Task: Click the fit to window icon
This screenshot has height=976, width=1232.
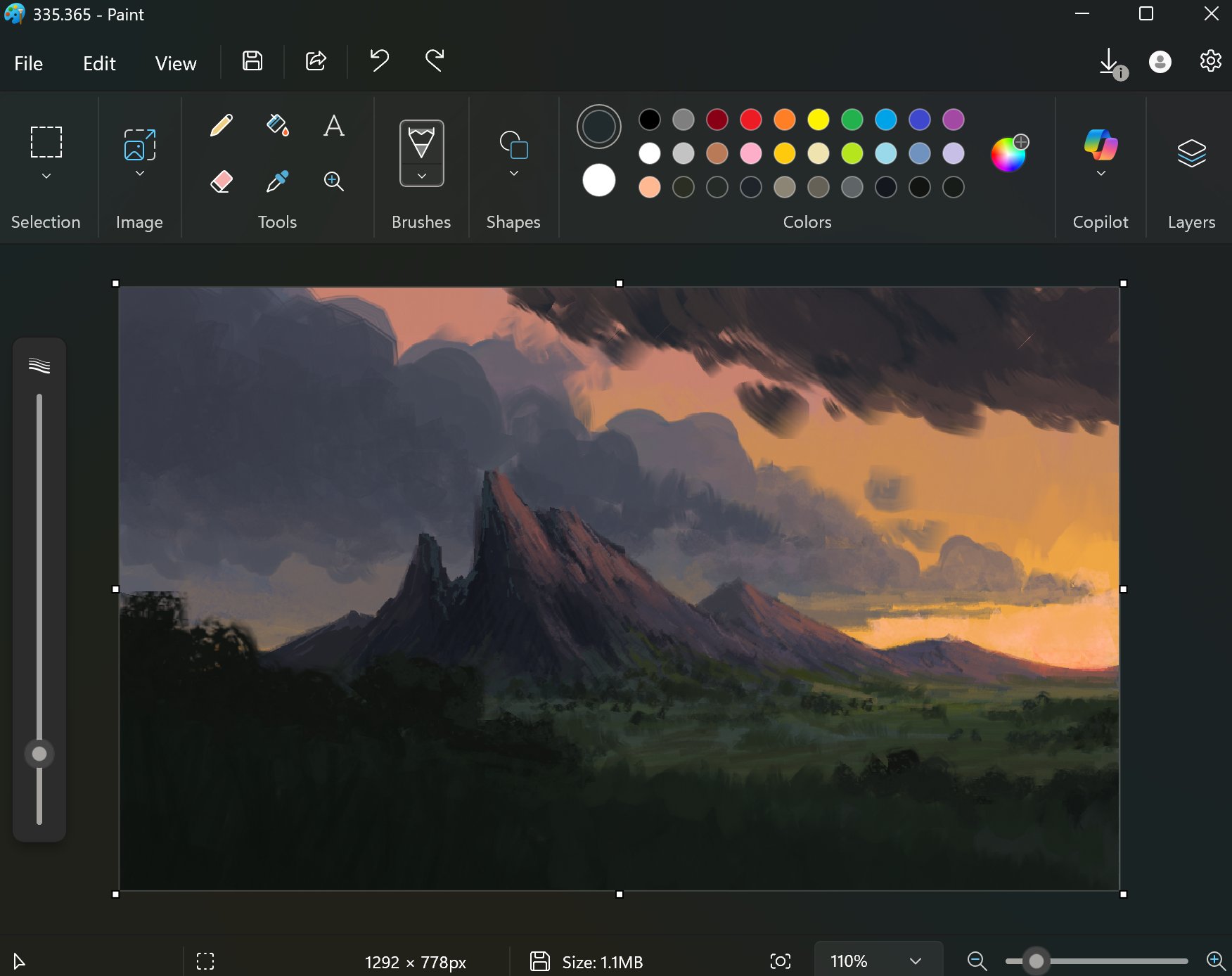Action: (x=781, y=961)
